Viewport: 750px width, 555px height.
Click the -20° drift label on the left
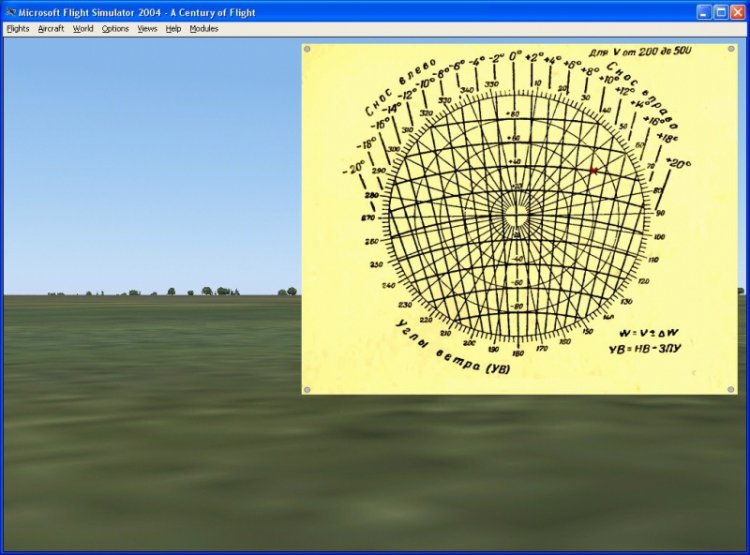coord(353,168)
